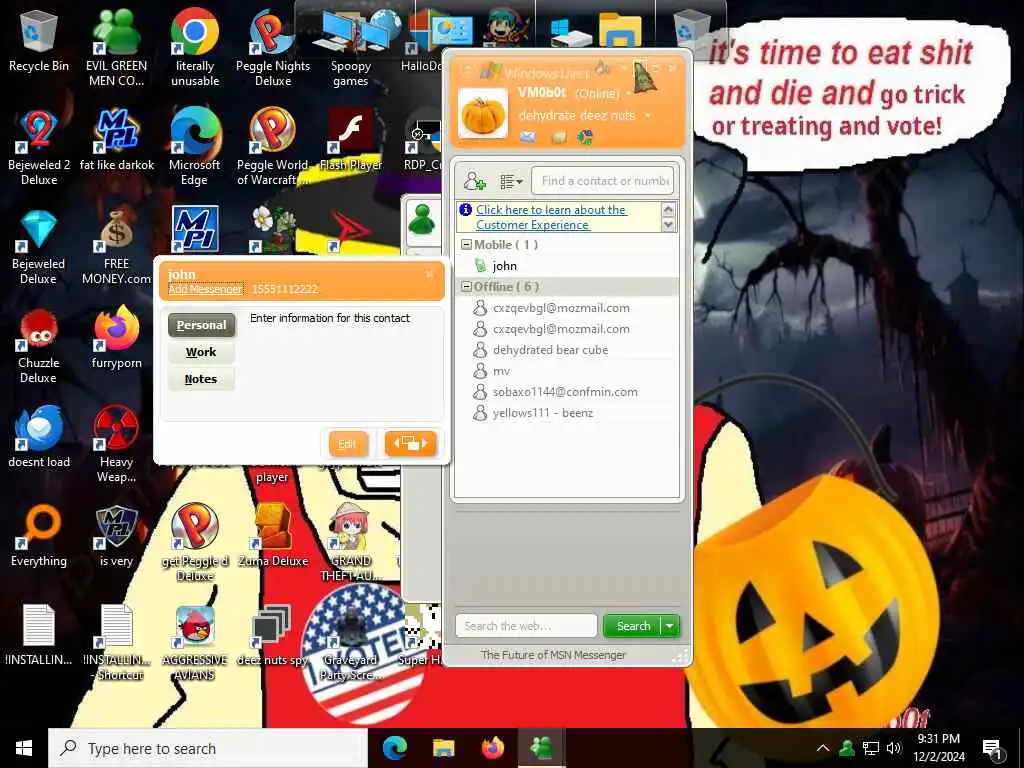Open Firefox from the taskbar
The image size is (1024, 768).
tap(492, 748)
